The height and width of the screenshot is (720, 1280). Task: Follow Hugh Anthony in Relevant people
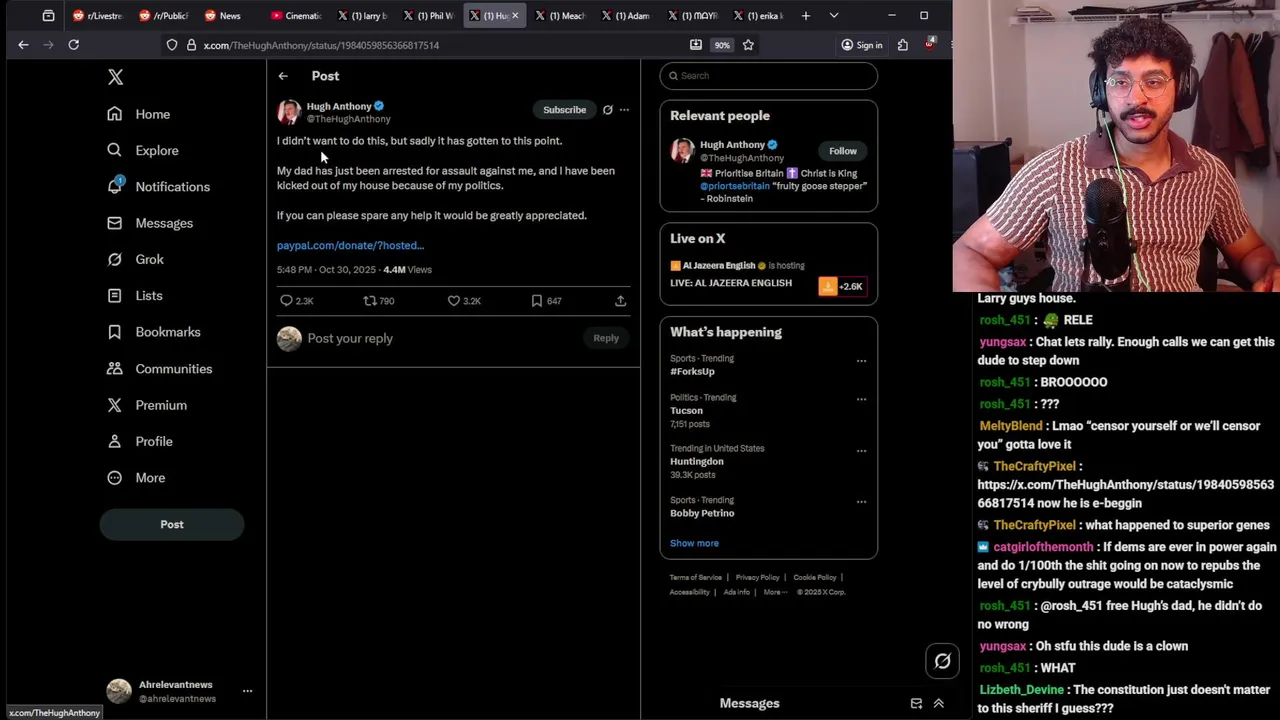tap(843, 151)
